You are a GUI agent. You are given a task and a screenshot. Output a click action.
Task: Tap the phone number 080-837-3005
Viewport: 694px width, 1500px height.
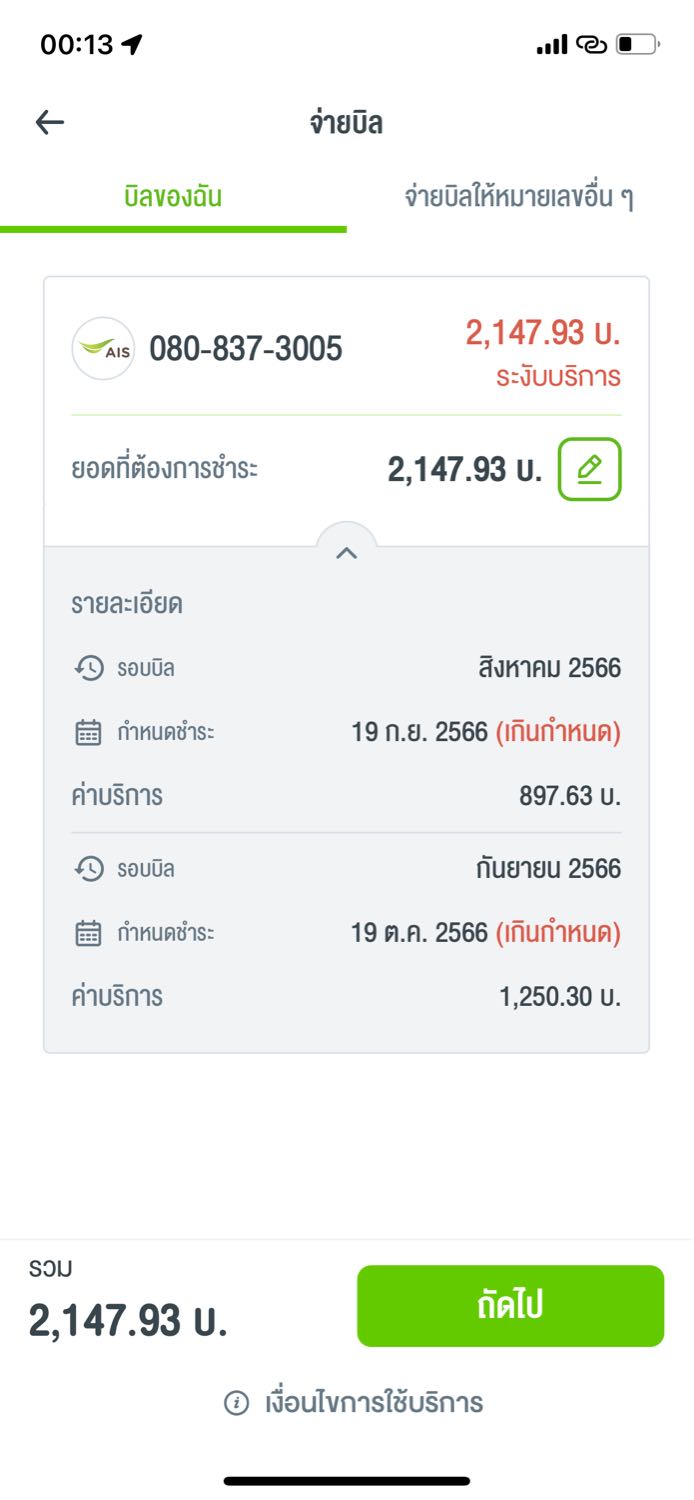click(246, 348)
